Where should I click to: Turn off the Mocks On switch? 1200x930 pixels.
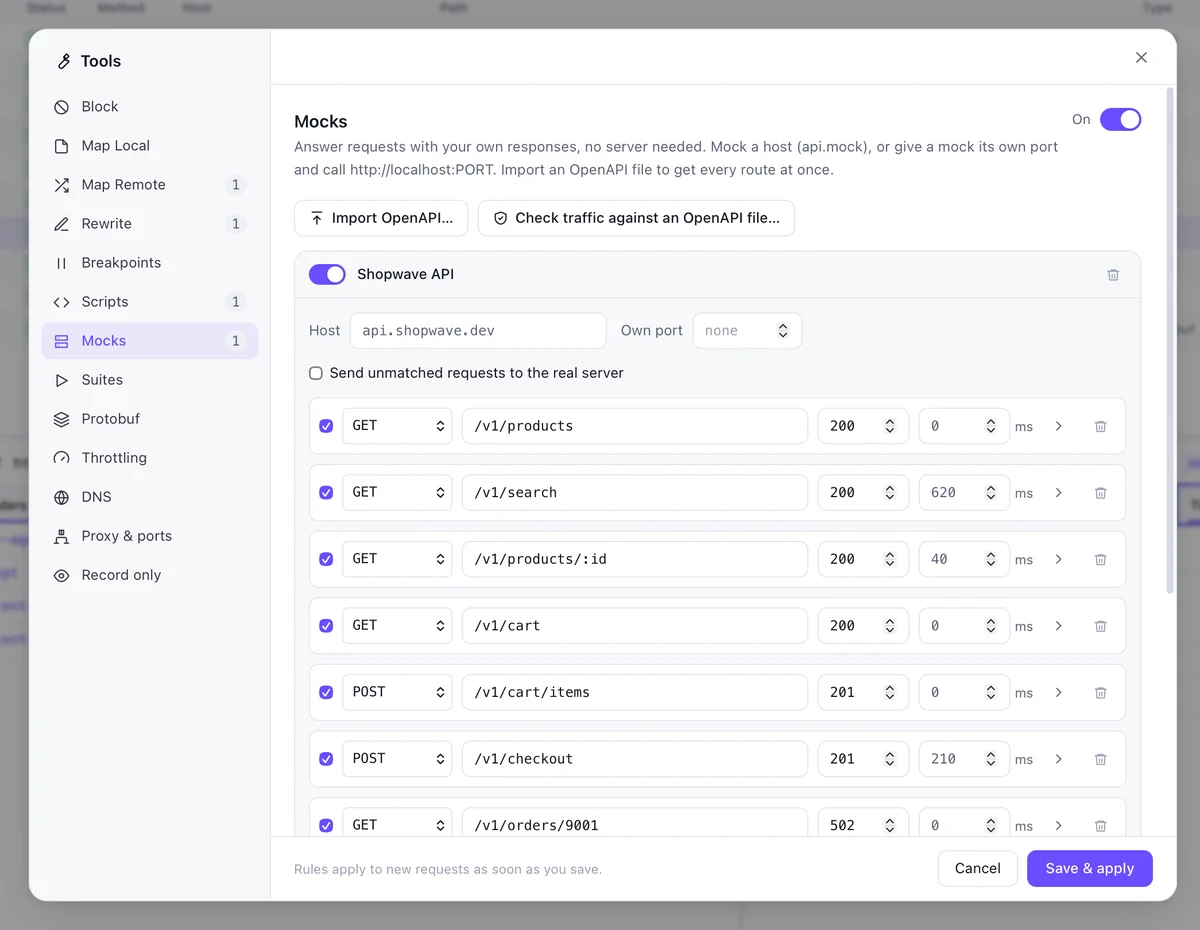pyautogui.click(x=1120, y=119)
